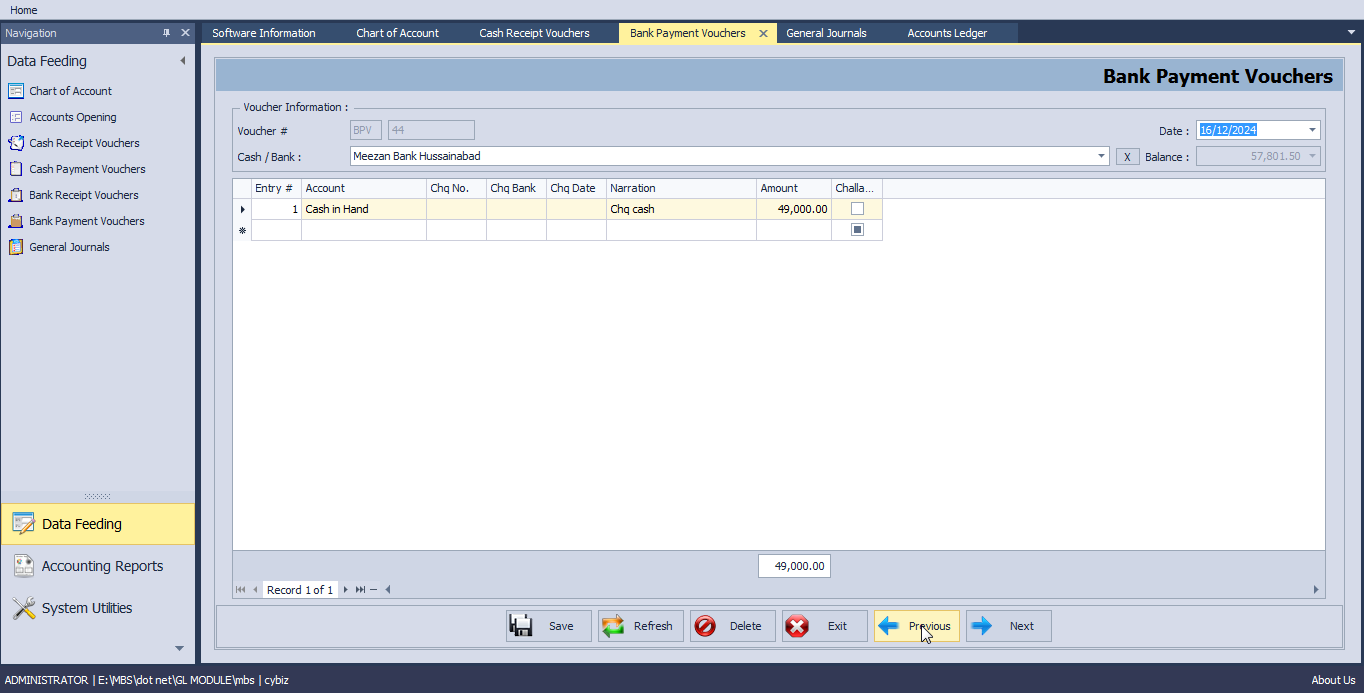Go to last record in navigator
This screenshot has height=693, width=1364.
pos(360,590)
